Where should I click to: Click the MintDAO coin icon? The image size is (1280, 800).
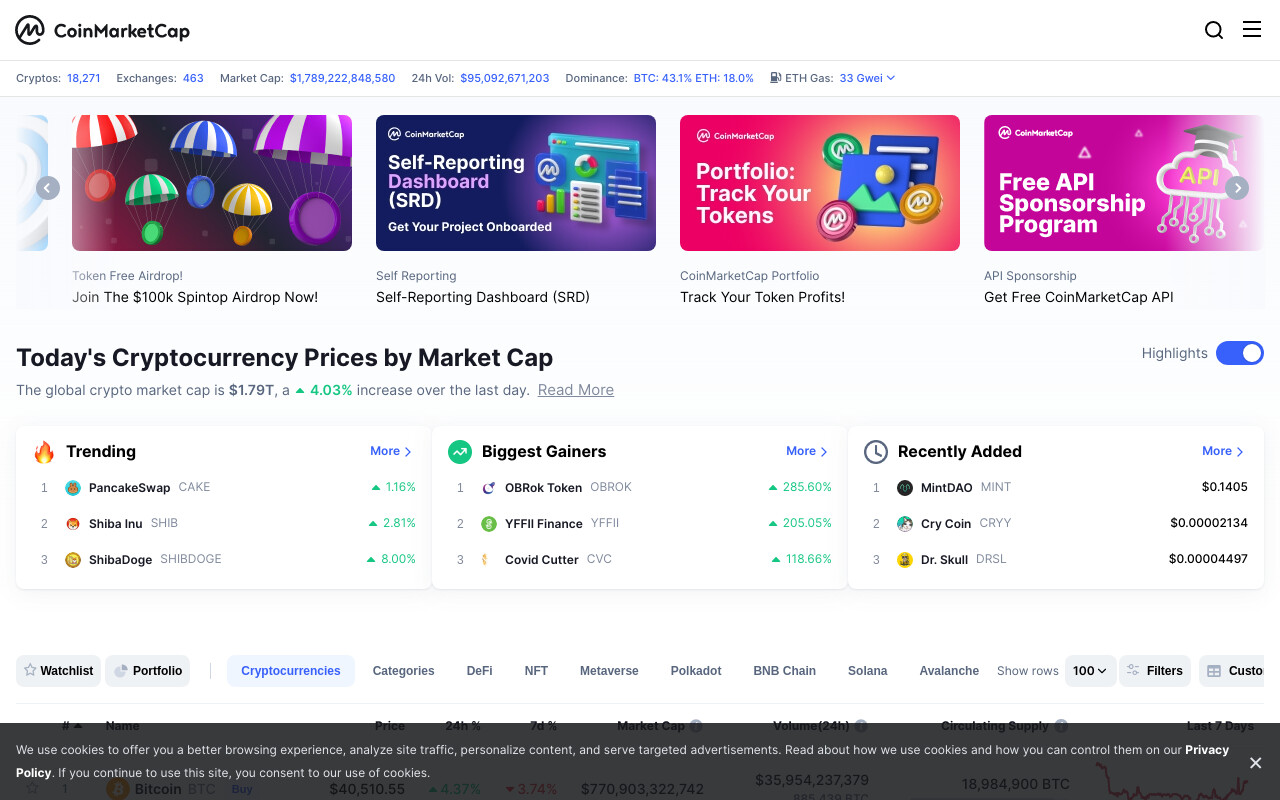(905, 488)
